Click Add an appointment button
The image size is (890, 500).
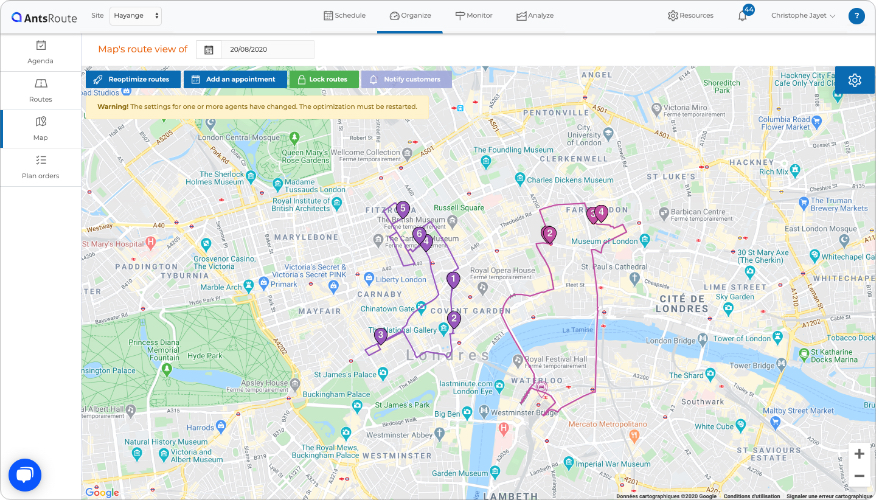[x=234, y=79]
